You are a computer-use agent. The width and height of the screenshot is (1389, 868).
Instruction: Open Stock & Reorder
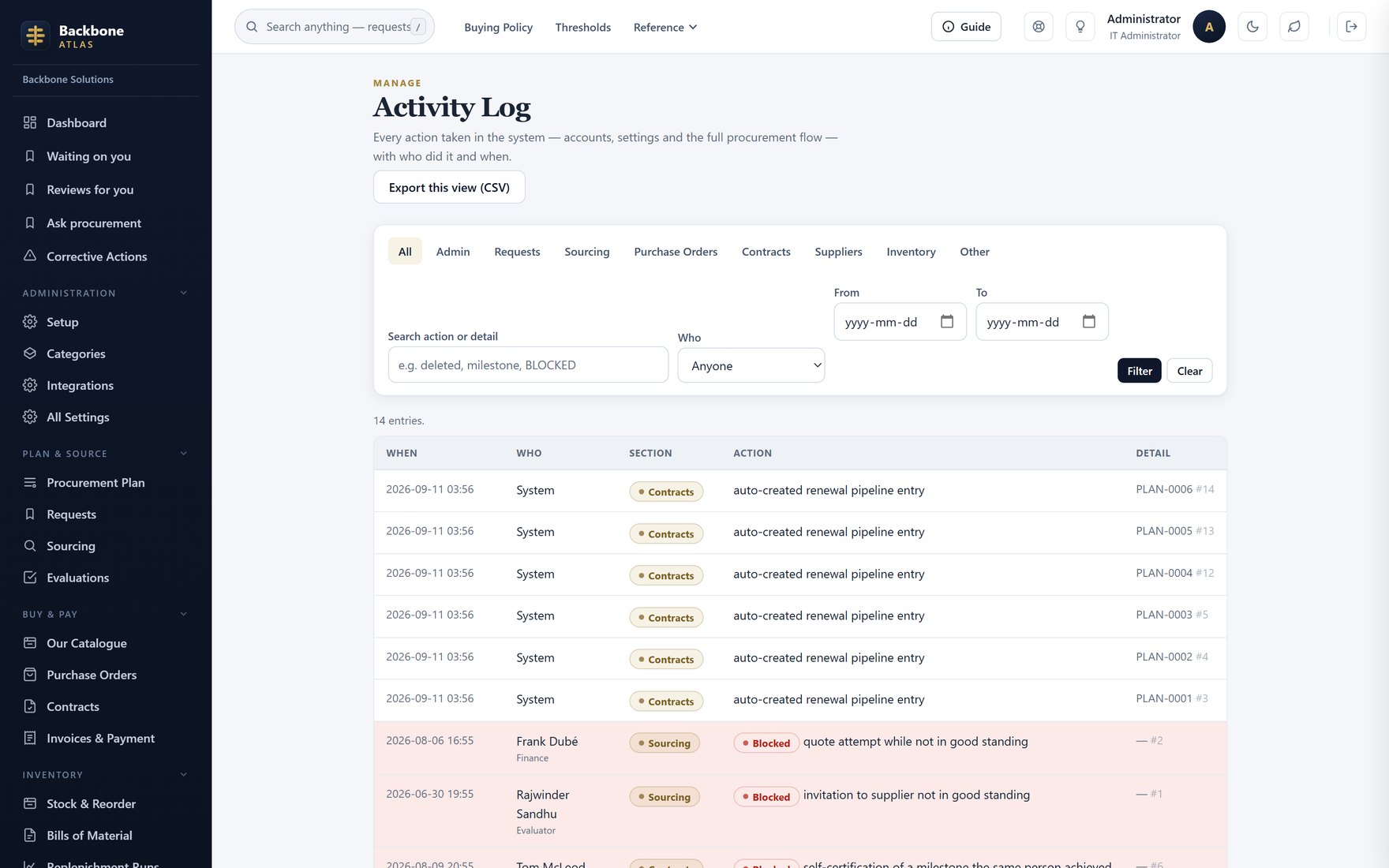tap(106, 803)
